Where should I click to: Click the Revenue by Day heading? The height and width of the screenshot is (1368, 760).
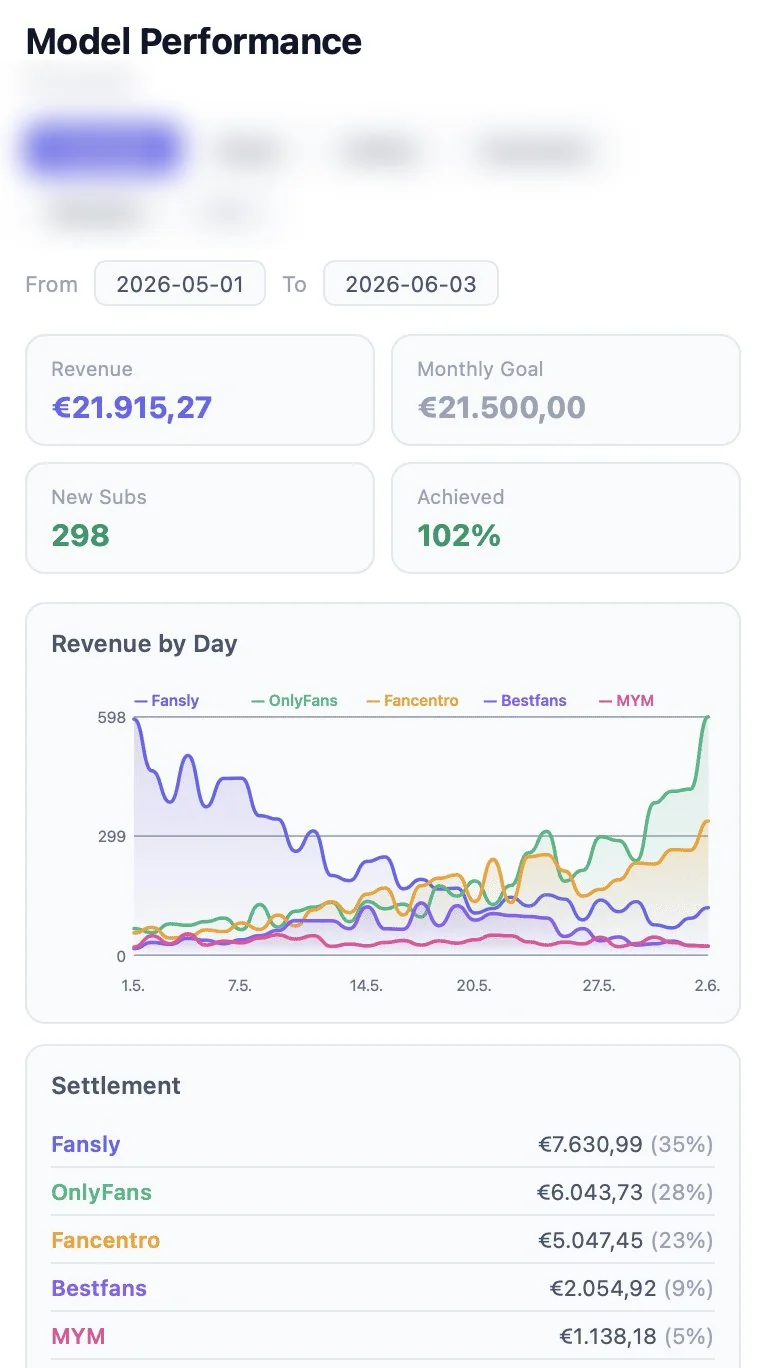(144, 644)
